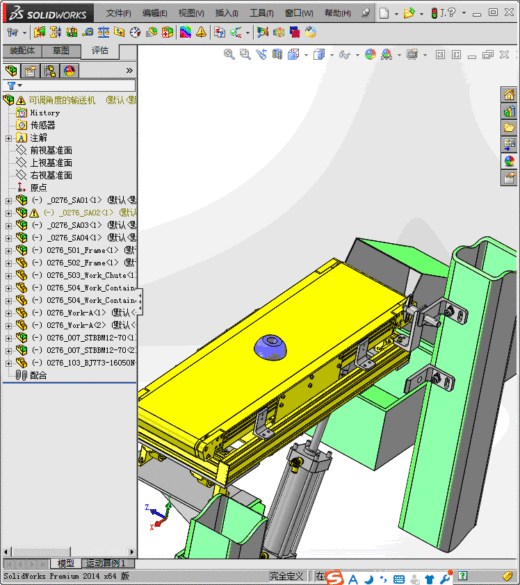
Task: Expand the manager tabs chevron arrows
Action: point(129,71)
